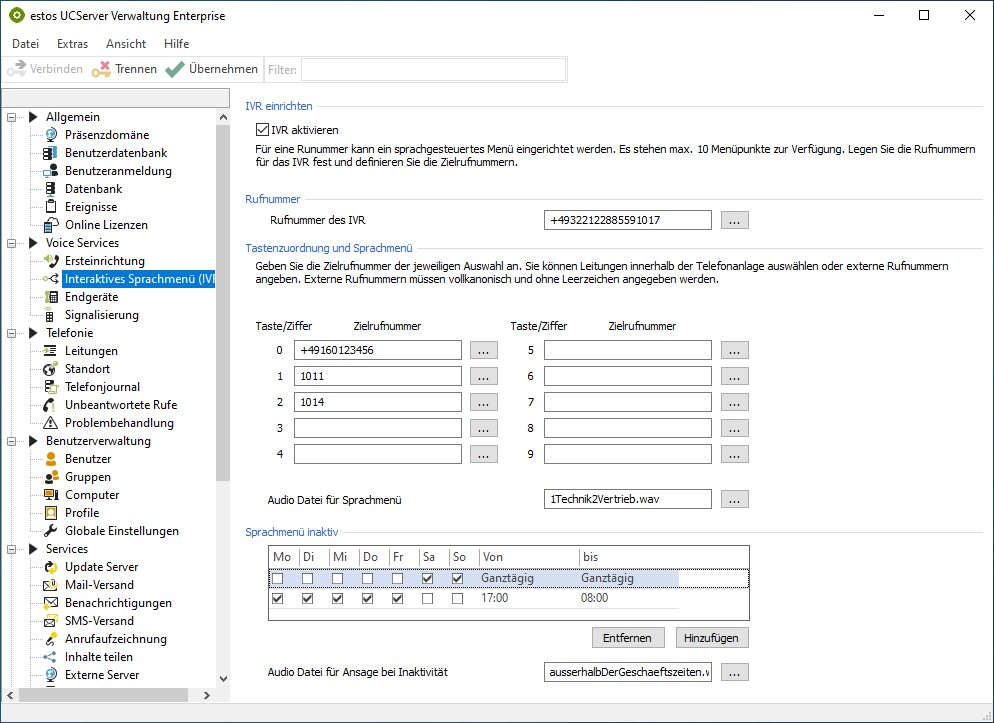Select Interaktives Sprachmenü in the tree
The width and height of the screenshot is (994, 723).
click(x=139, y=279)
